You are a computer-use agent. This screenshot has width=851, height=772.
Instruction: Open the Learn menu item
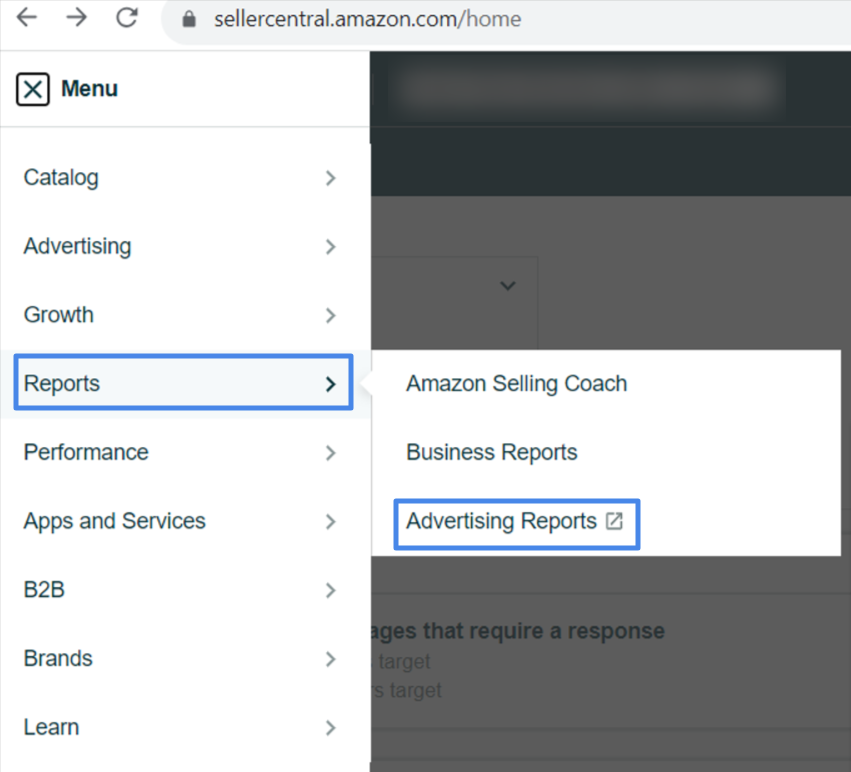point(185,727)
